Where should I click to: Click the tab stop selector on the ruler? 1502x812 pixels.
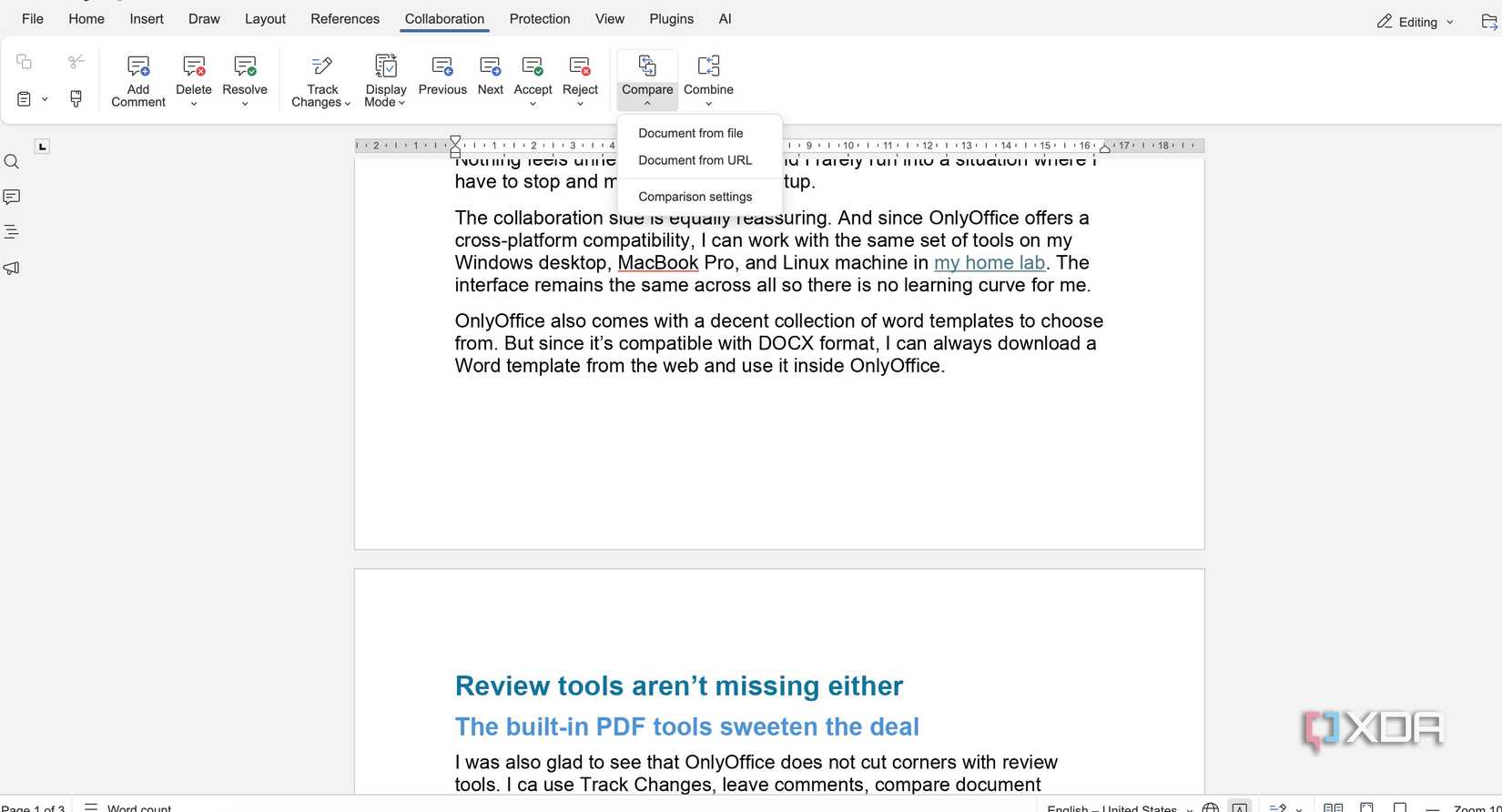[x=42, y=147]
